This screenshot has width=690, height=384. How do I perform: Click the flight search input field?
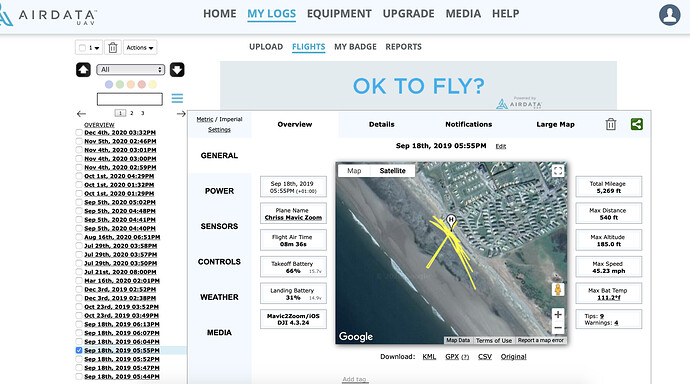pos(130,99)
